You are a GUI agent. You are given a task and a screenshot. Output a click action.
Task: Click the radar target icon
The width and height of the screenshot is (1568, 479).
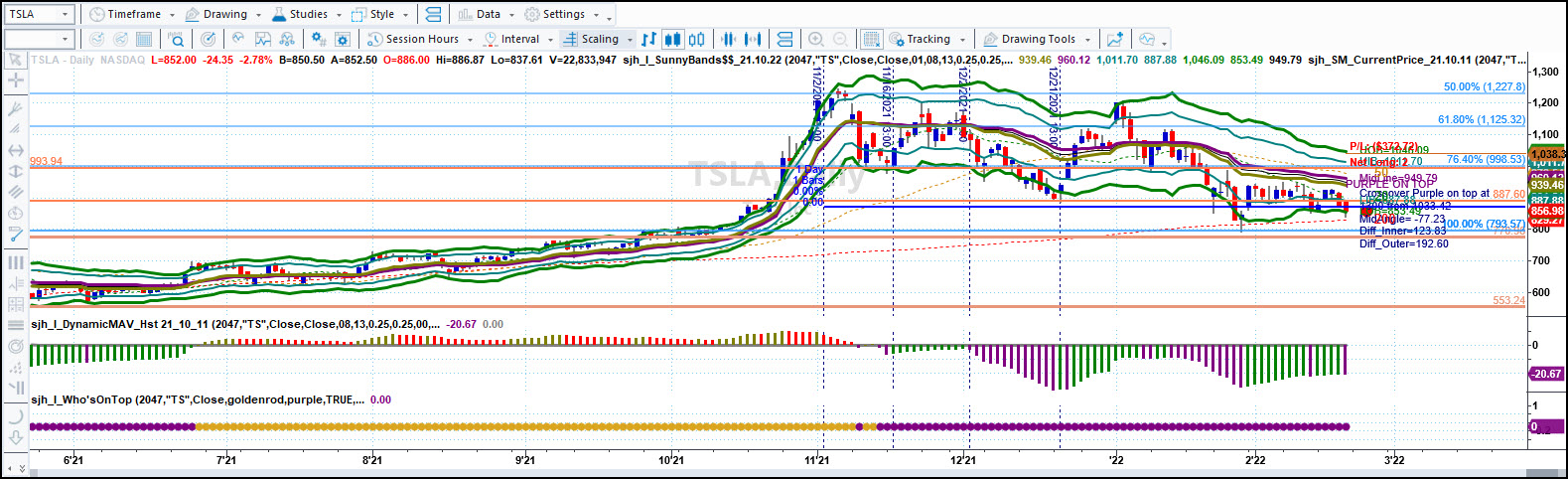[208, 39]
